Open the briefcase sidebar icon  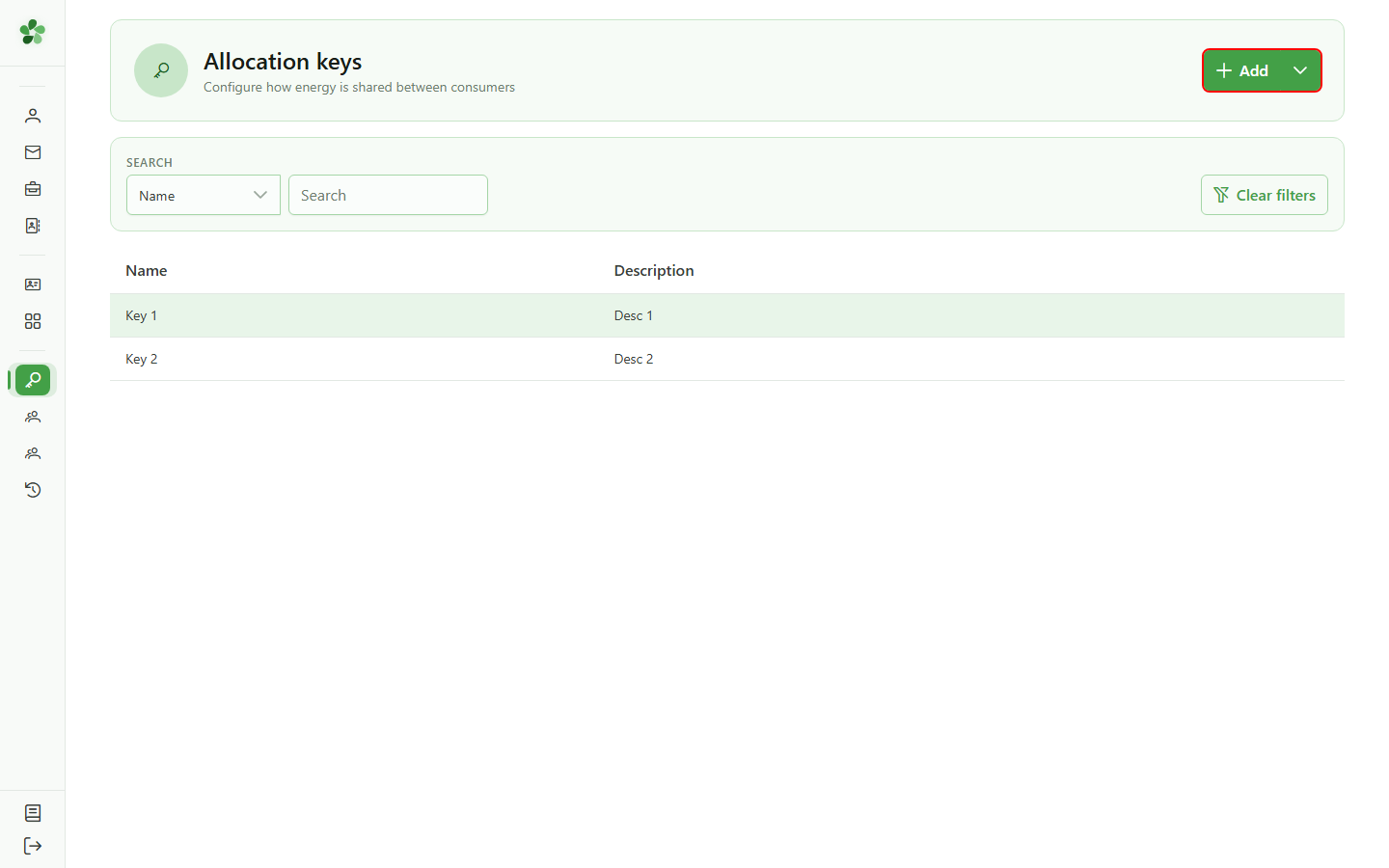click(x=33, y=189)
